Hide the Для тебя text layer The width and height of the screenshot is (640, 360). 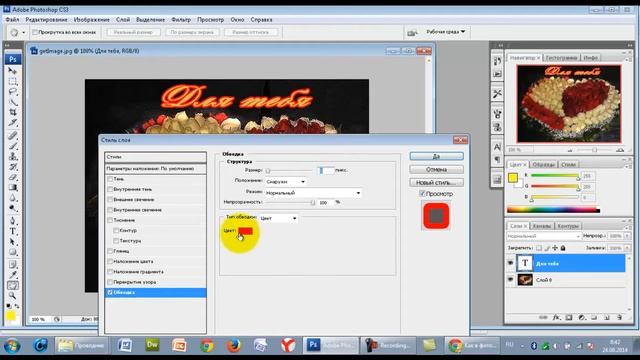tap(510, 263)
